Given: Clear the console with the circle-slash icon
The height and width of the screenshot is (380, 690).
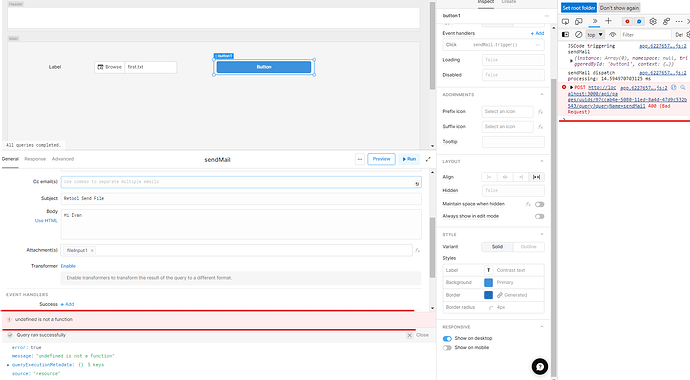Looking at the screenshot, I should click(x=579, y=34).
